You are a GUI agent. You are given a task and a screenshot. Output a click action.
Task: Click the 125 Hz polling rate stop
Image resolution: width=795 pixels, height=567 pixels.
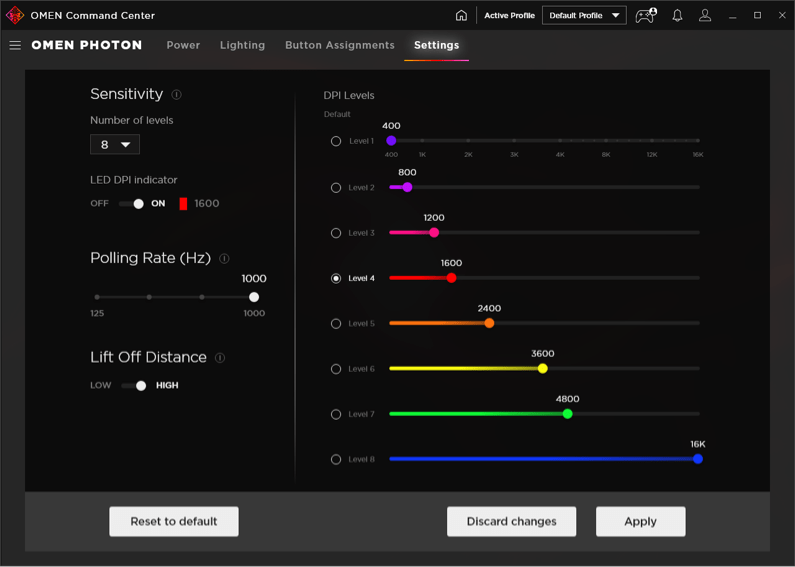coord(97,297)
